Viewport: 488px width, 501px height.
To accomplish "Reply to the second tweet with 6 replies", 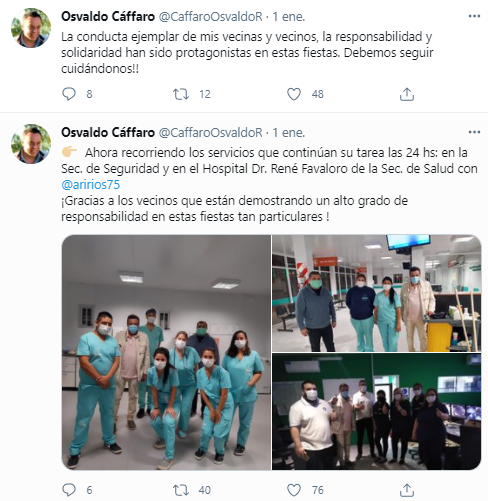I will pos(69,490).
